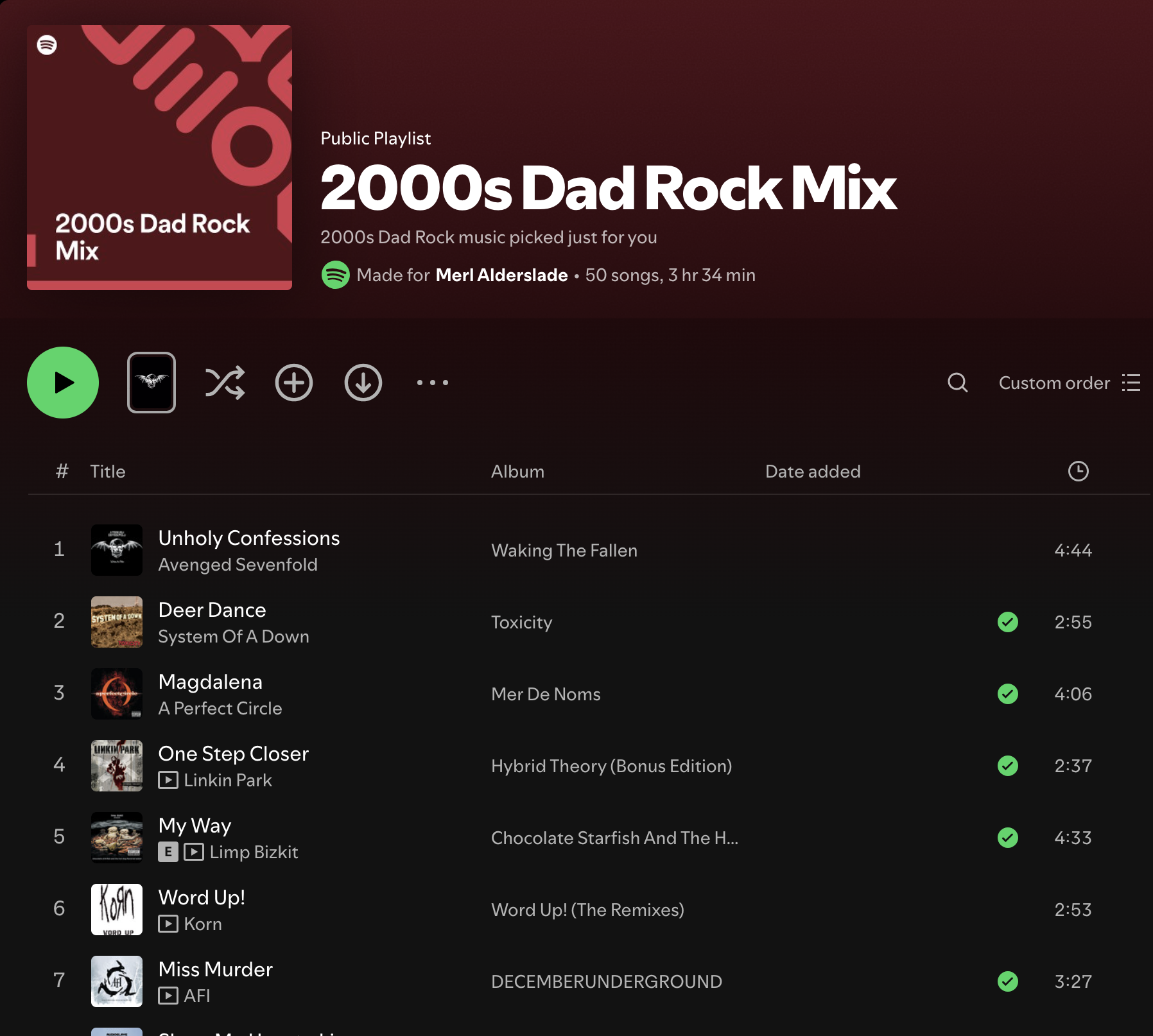This screenshot has height=1036, width=1153.
Task: Click the # column header
Action: 62,471
